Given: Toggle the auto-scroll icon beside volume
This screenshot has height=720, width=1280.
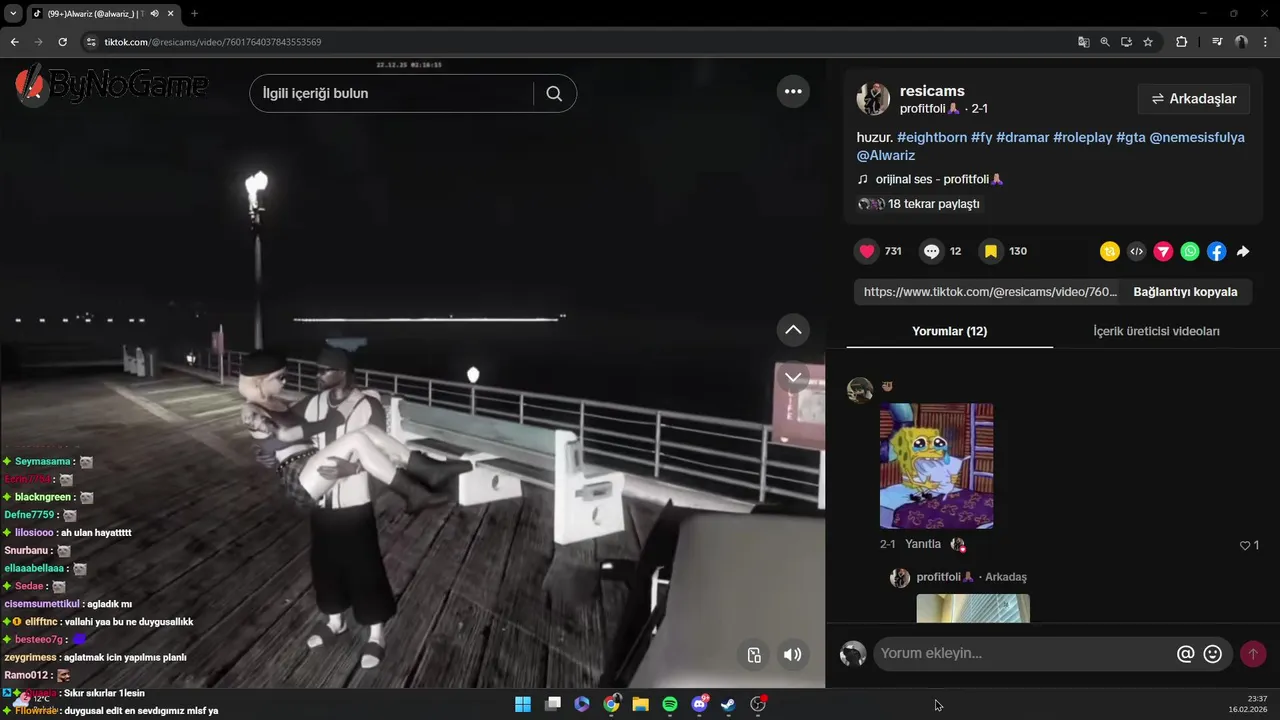Looking at the screenshot, I should tap(754, 655).
